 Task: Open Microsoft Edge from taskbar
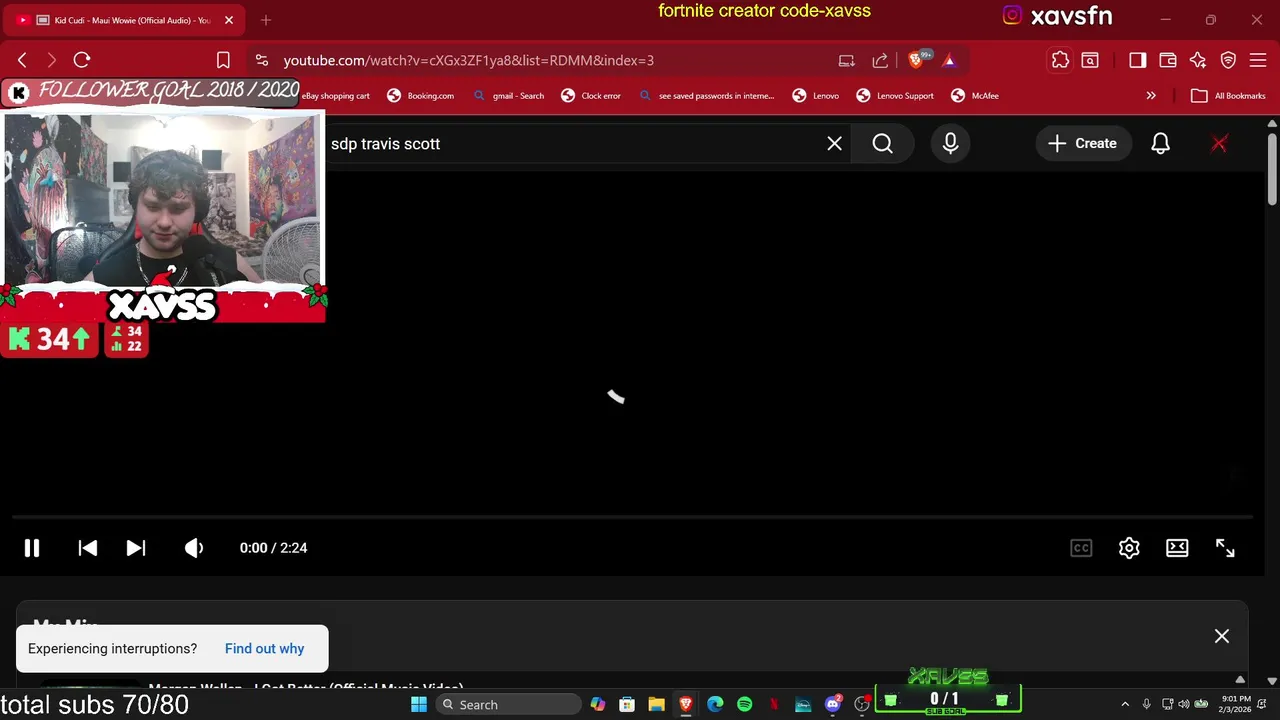tap(715, 705)
